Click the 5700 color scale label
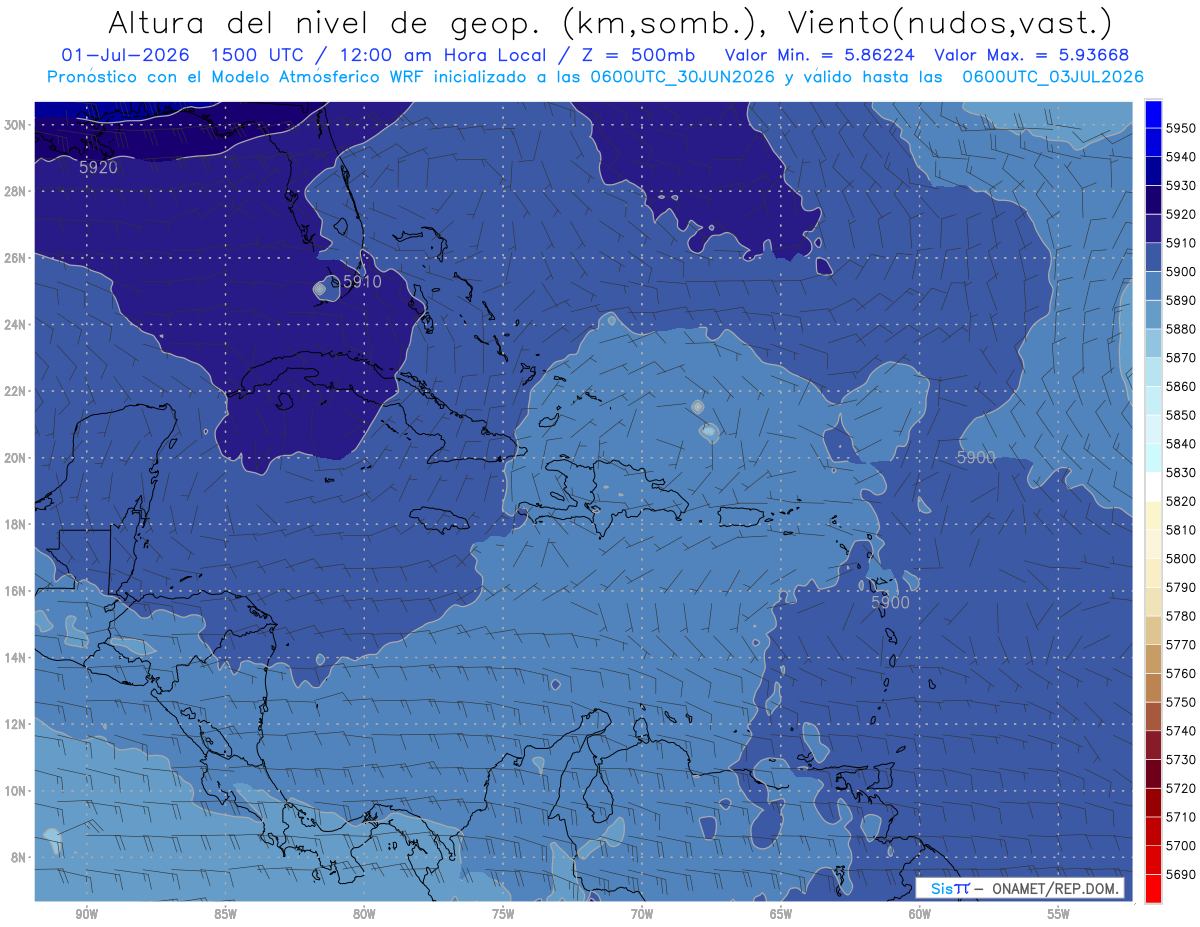Viewport: 1200px width, 927px height. click(1181, 846)
